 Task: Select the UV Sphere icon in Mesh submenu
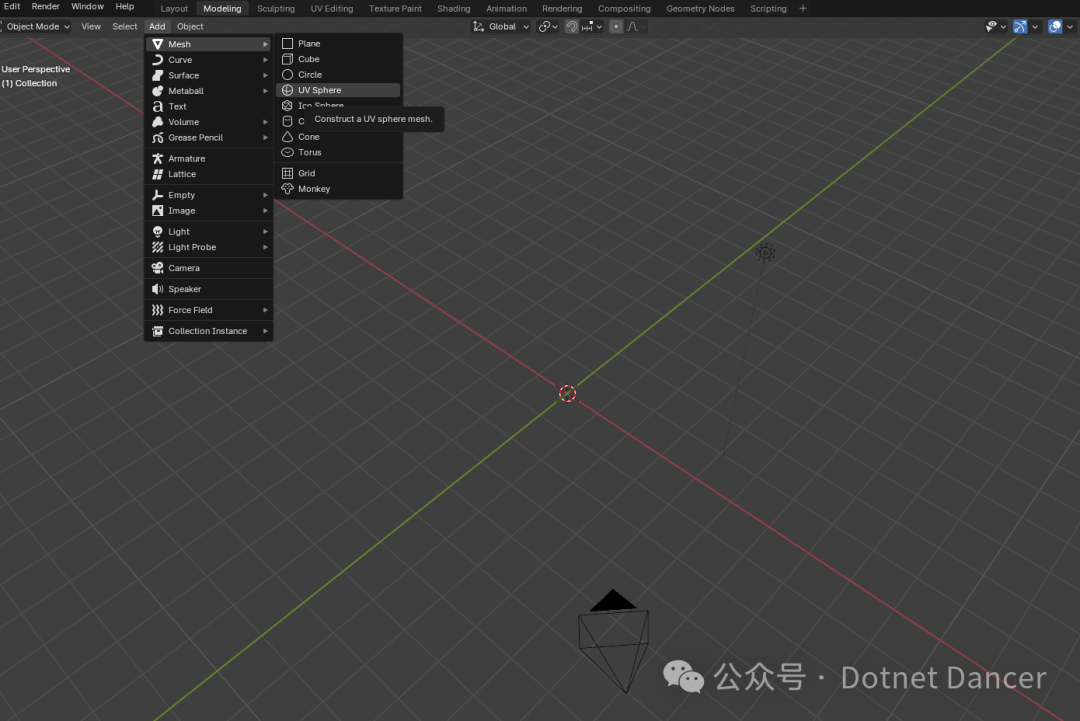288,89
